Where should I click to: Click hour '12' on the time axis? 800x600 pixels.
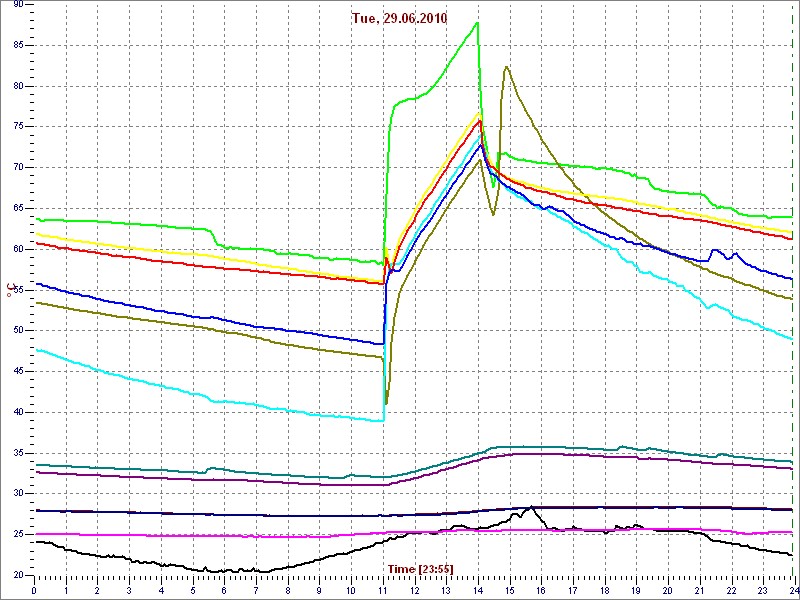tap(414, 591)
